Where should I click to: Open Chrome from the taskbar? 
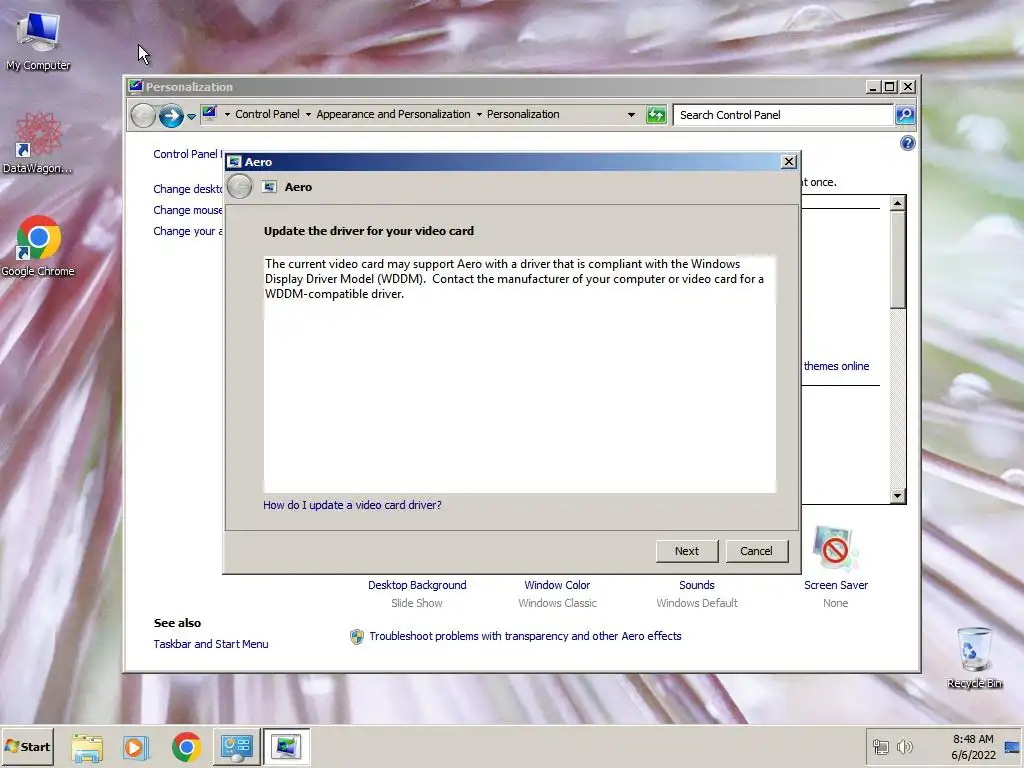(x=186, y=747)
